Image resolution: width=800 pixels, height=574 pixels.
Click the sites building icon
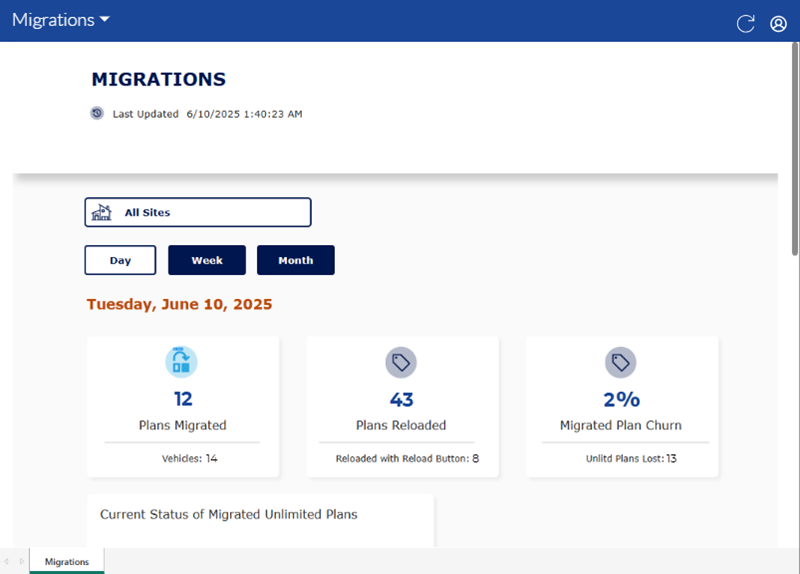(102, 212)
